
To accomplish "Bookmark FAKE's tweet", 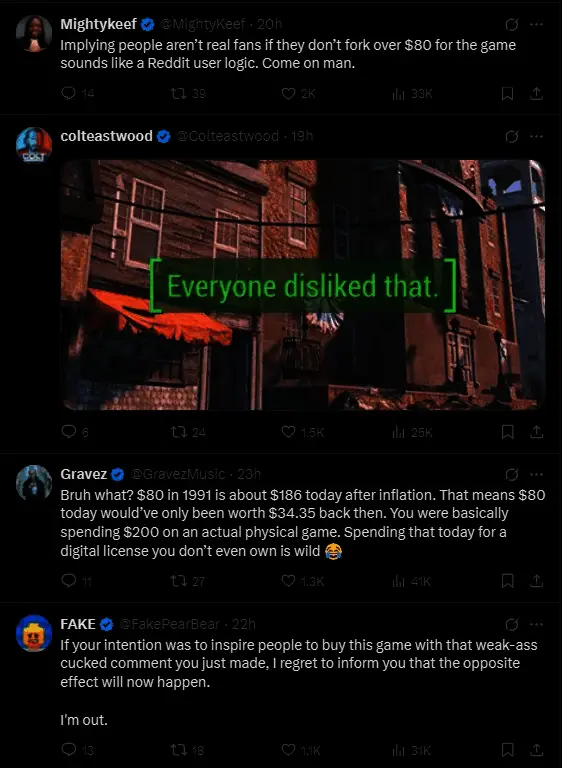I will (508, 749).
